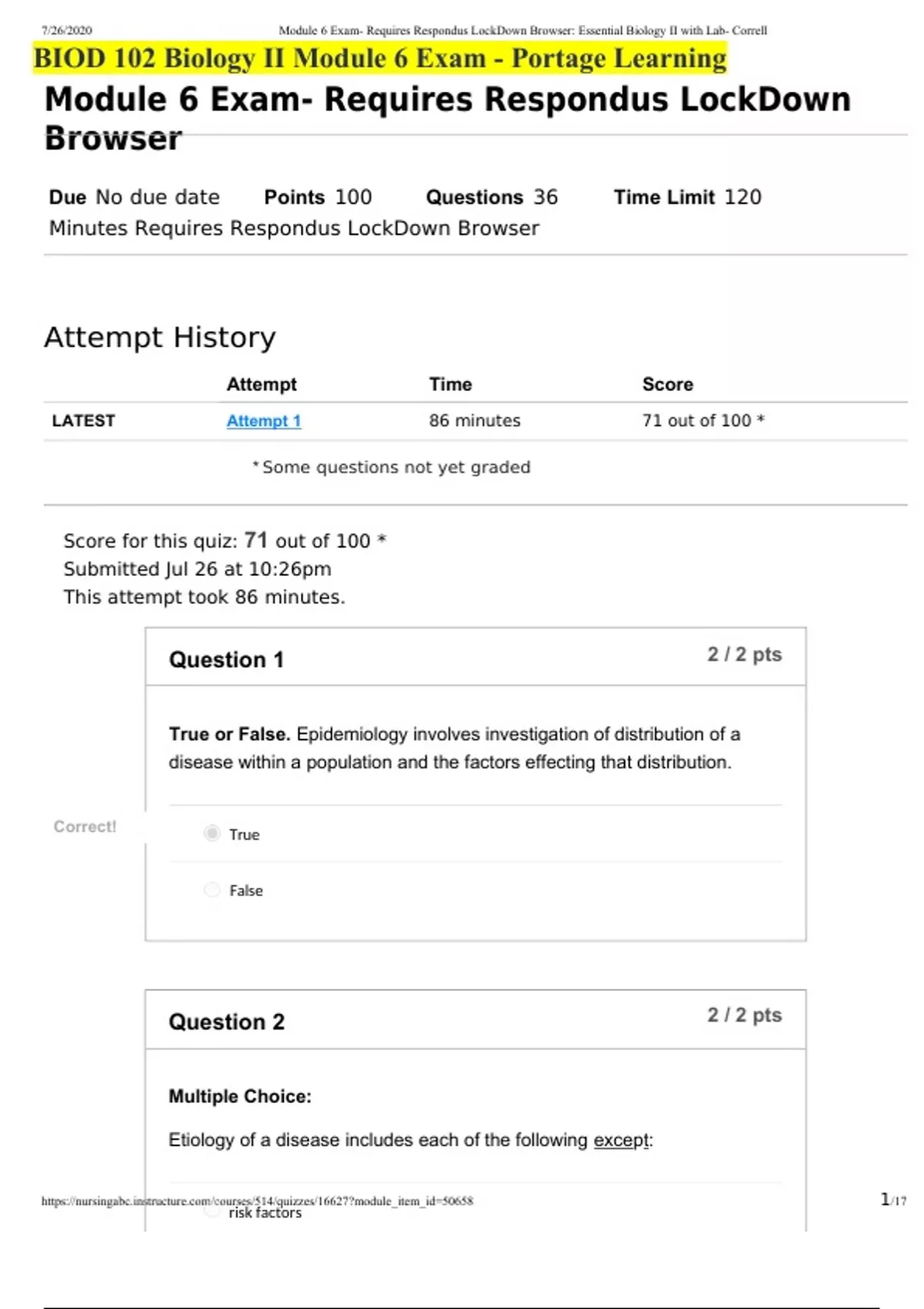Click the yellow highlighted BIOD 102 title
Screen dimensions: 924x1309
pos(380,59)
